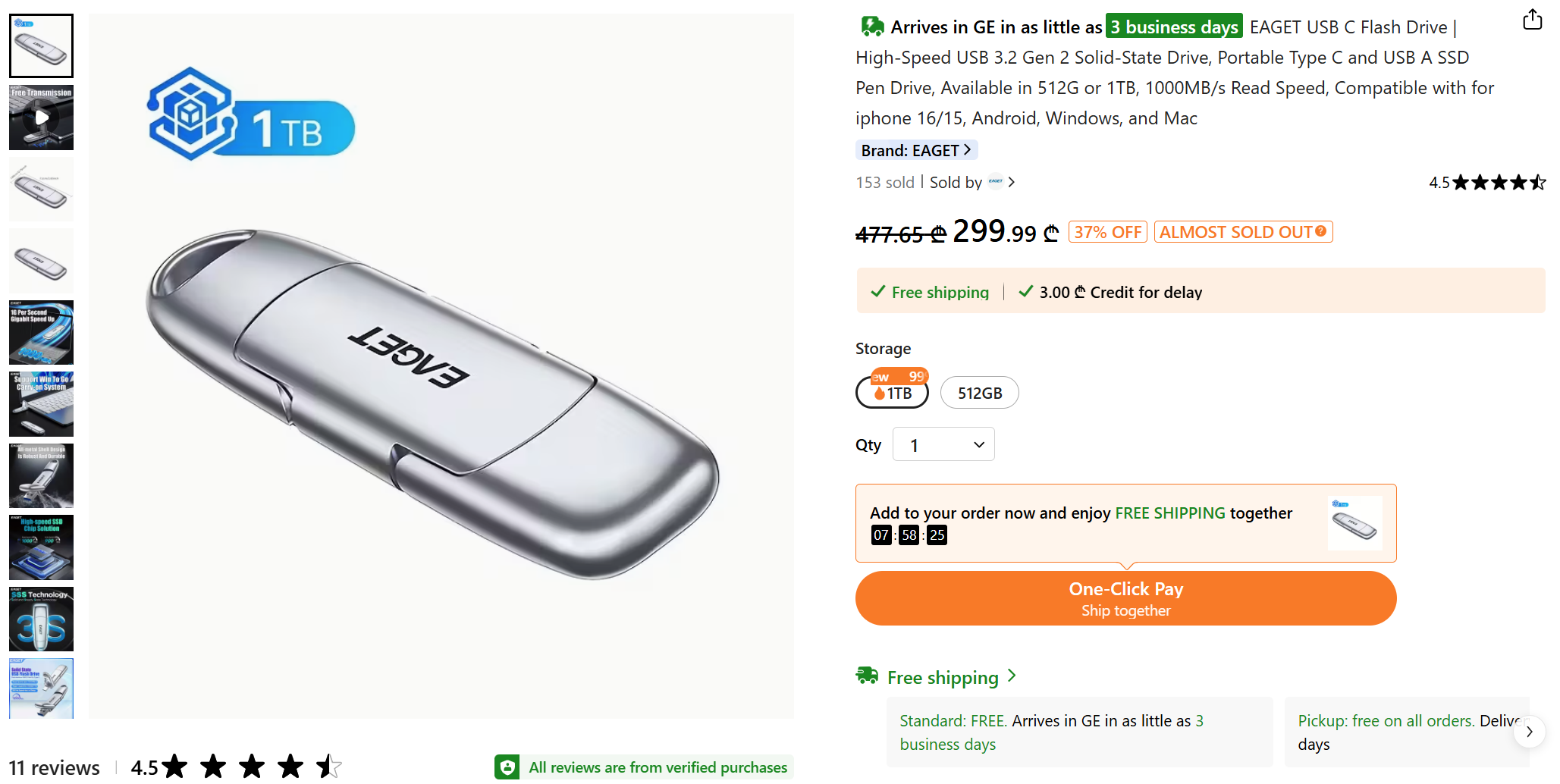Expand the Free shipping details chevron
1560x784 pixels.
pyautogui.click(x=1012, y=676)
